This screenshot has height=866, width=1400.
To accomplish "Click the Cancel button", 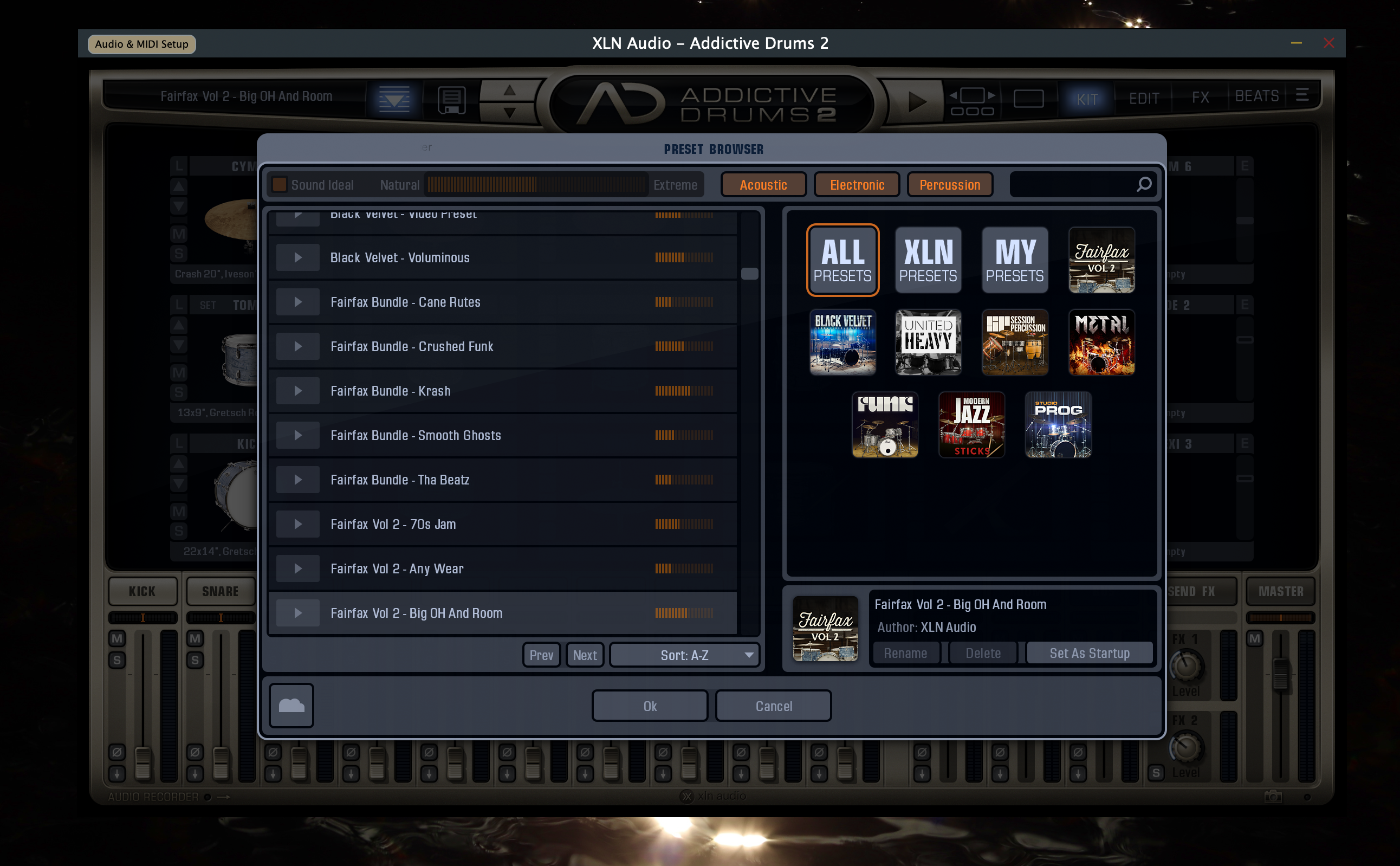I will (x=773, y=706).
